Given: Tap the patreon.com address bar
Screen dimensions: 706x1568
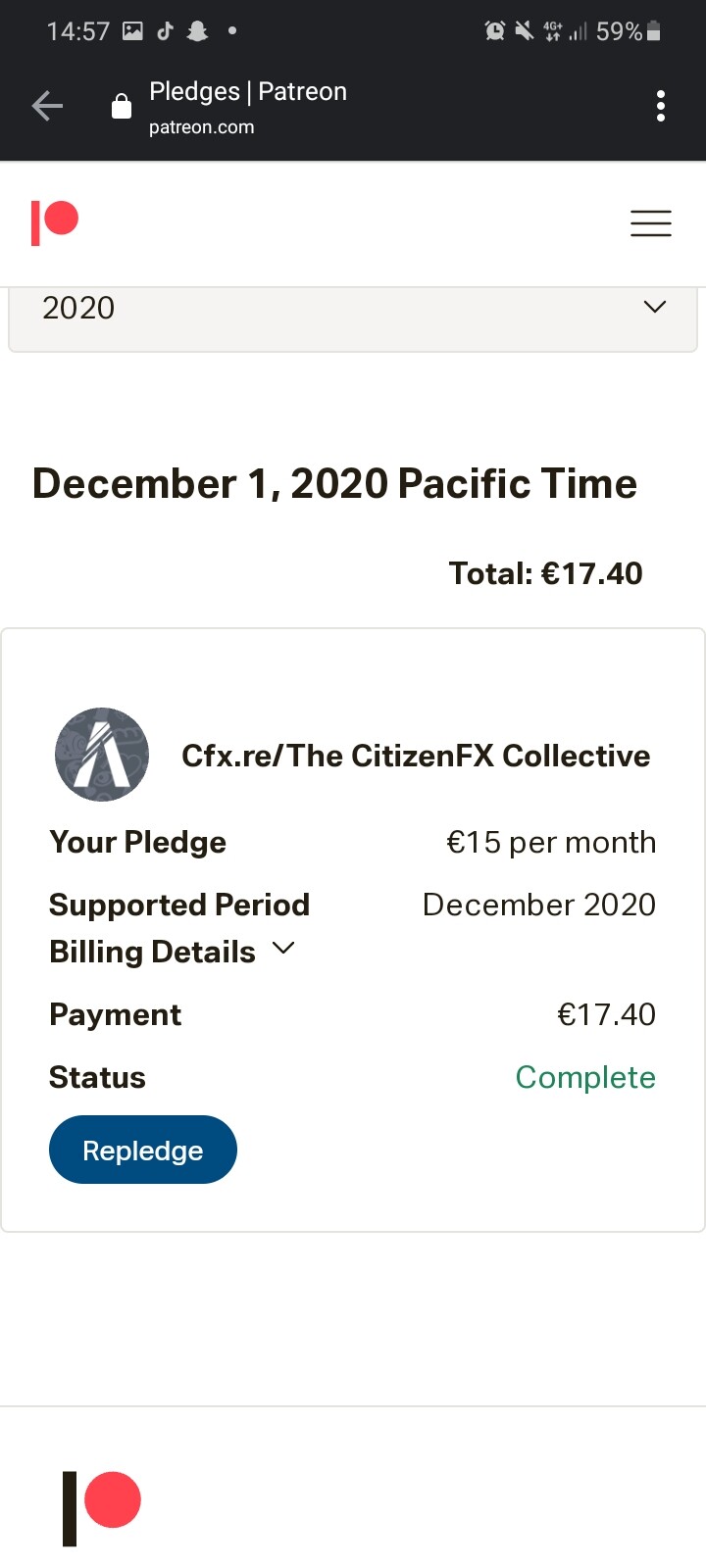Looking at the screenshot, I should click(201, 127).
